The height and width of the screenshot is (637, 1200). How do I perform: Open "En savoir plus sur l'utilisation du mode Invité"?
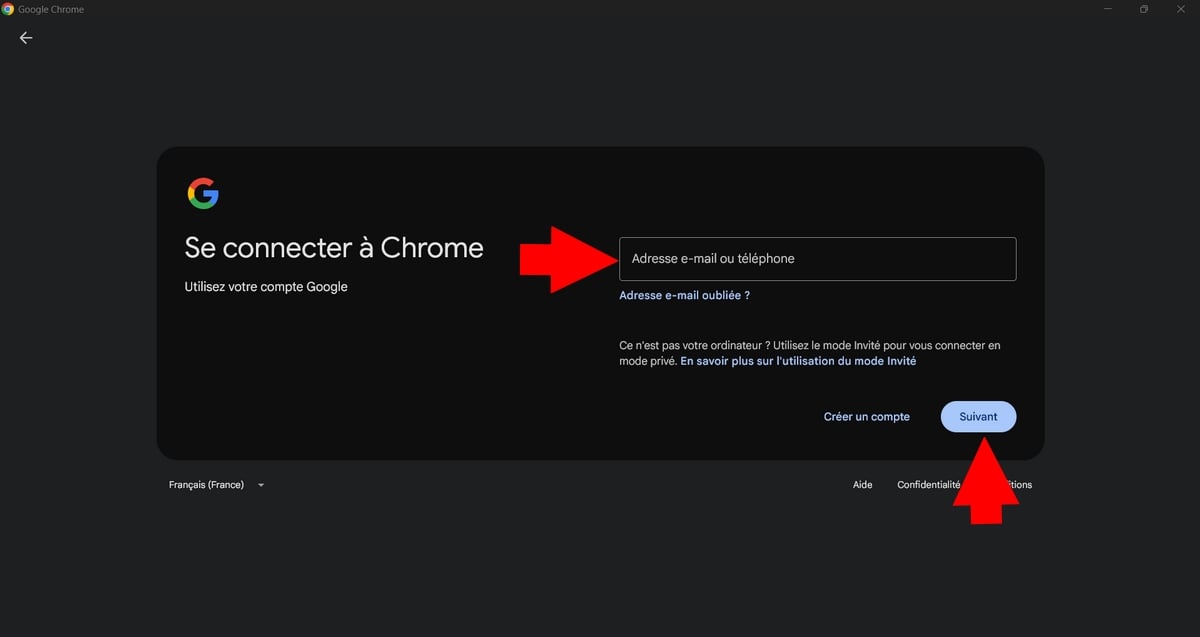[x=798, y=361]
